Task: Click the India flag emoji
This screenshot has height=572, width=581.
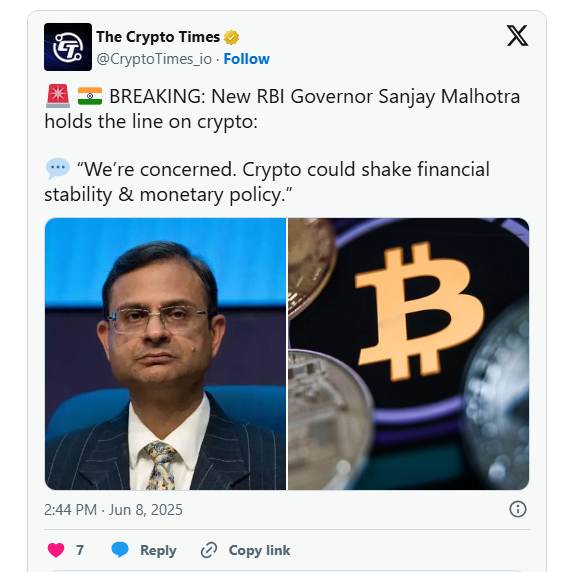Action: [x=90, y=96]
